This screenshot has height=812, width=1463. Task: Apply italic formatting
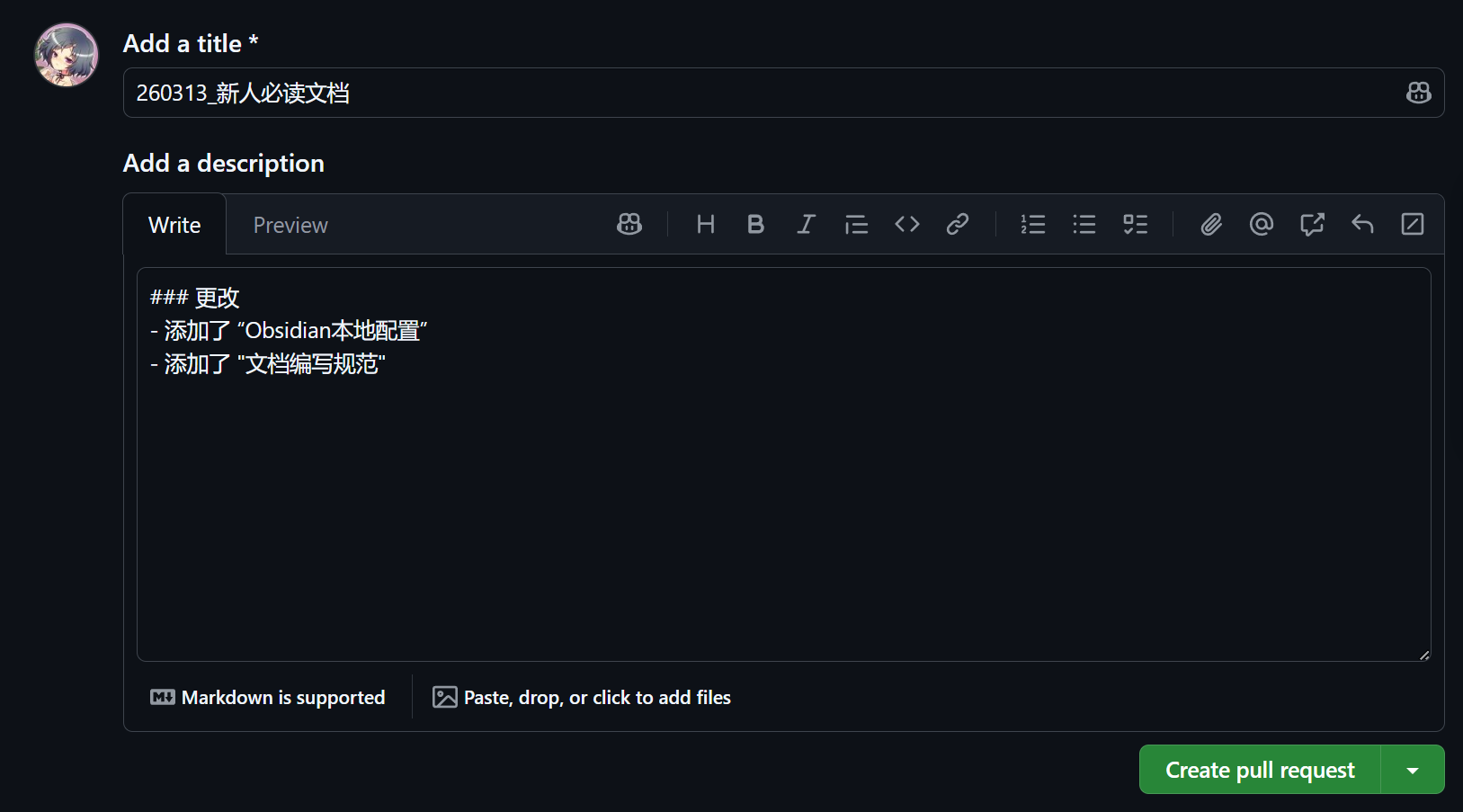[806, 224]
